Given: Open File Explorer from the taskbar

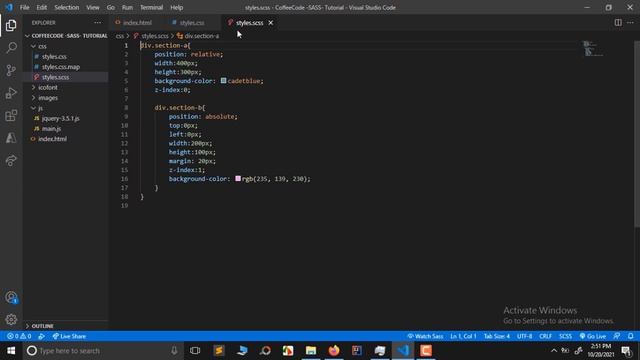Looking at the screenshot, I should click(311, 351).
